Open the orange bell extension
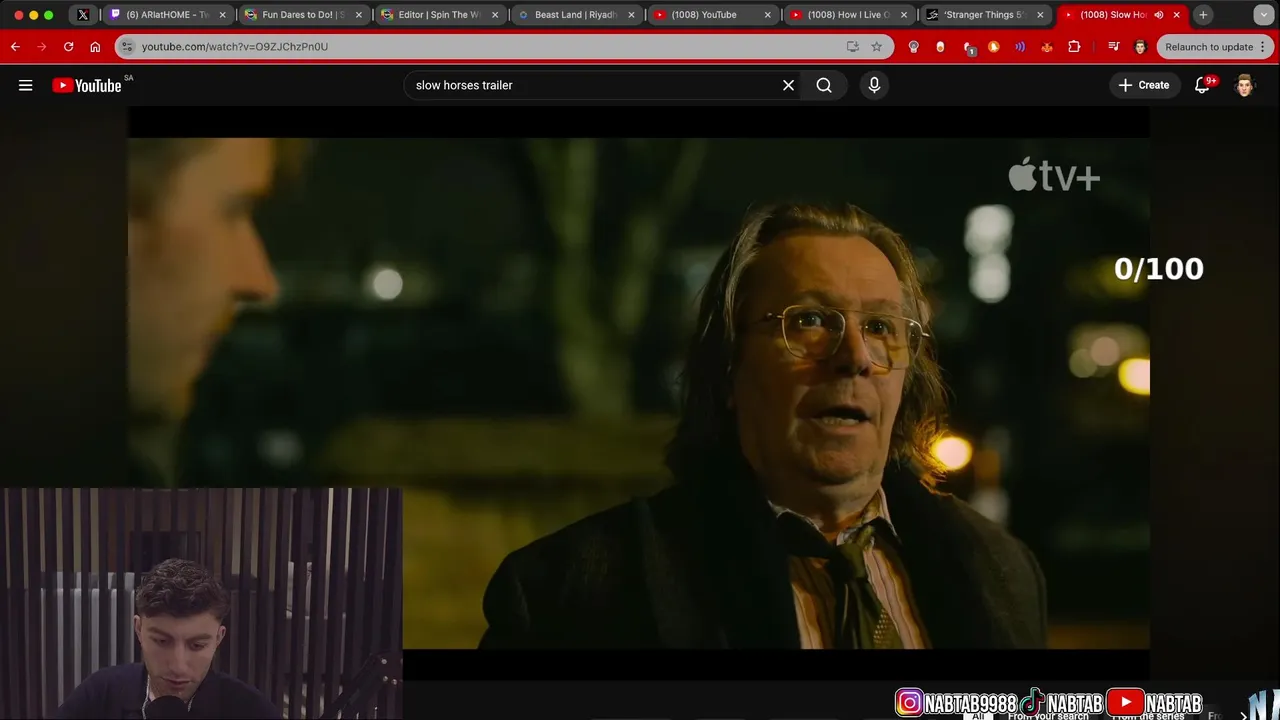1280x720 pixels. click(993, 47)
